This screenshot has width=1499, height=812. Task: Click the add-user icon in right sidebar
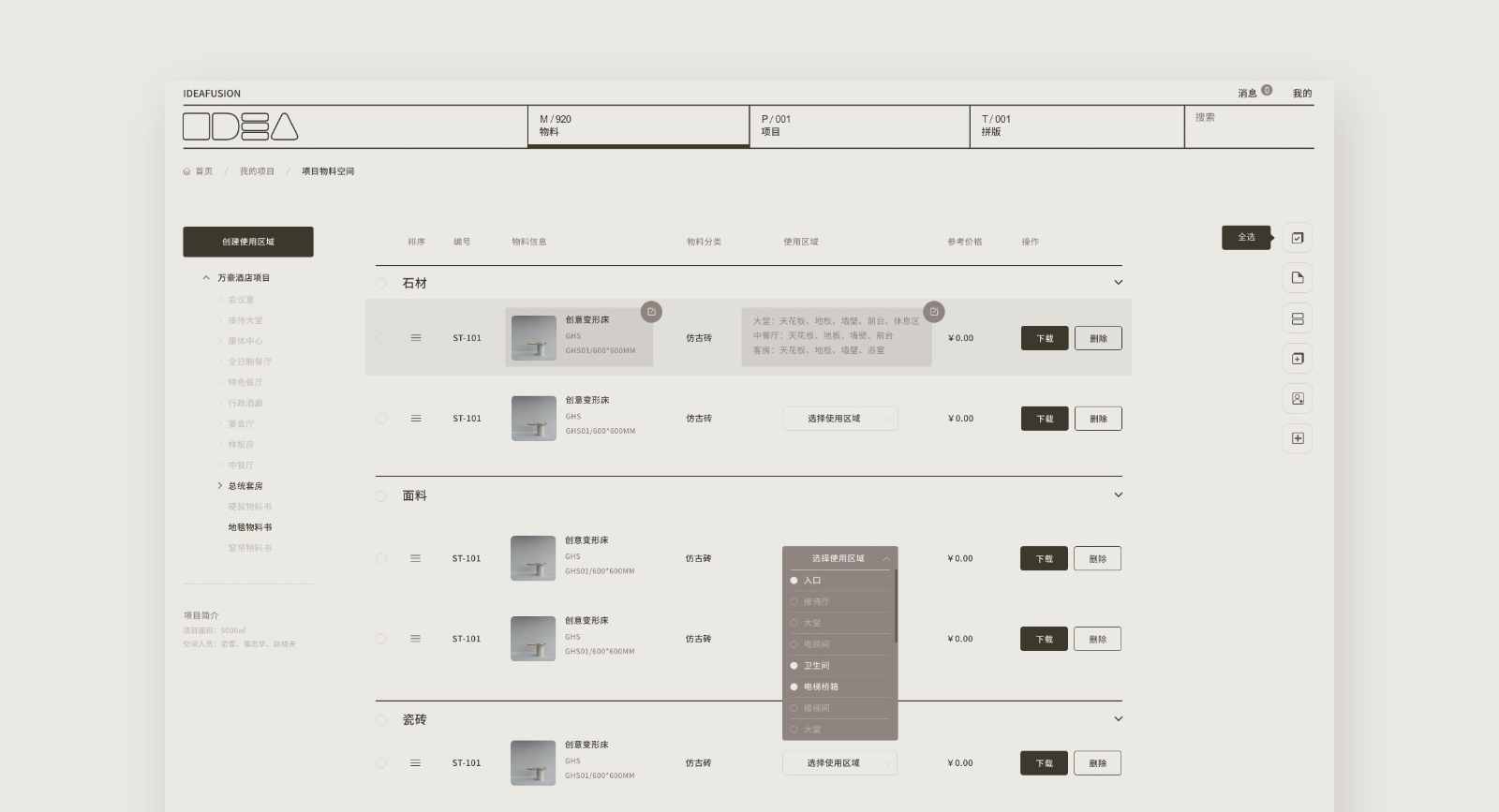[x=1297, y=399]
